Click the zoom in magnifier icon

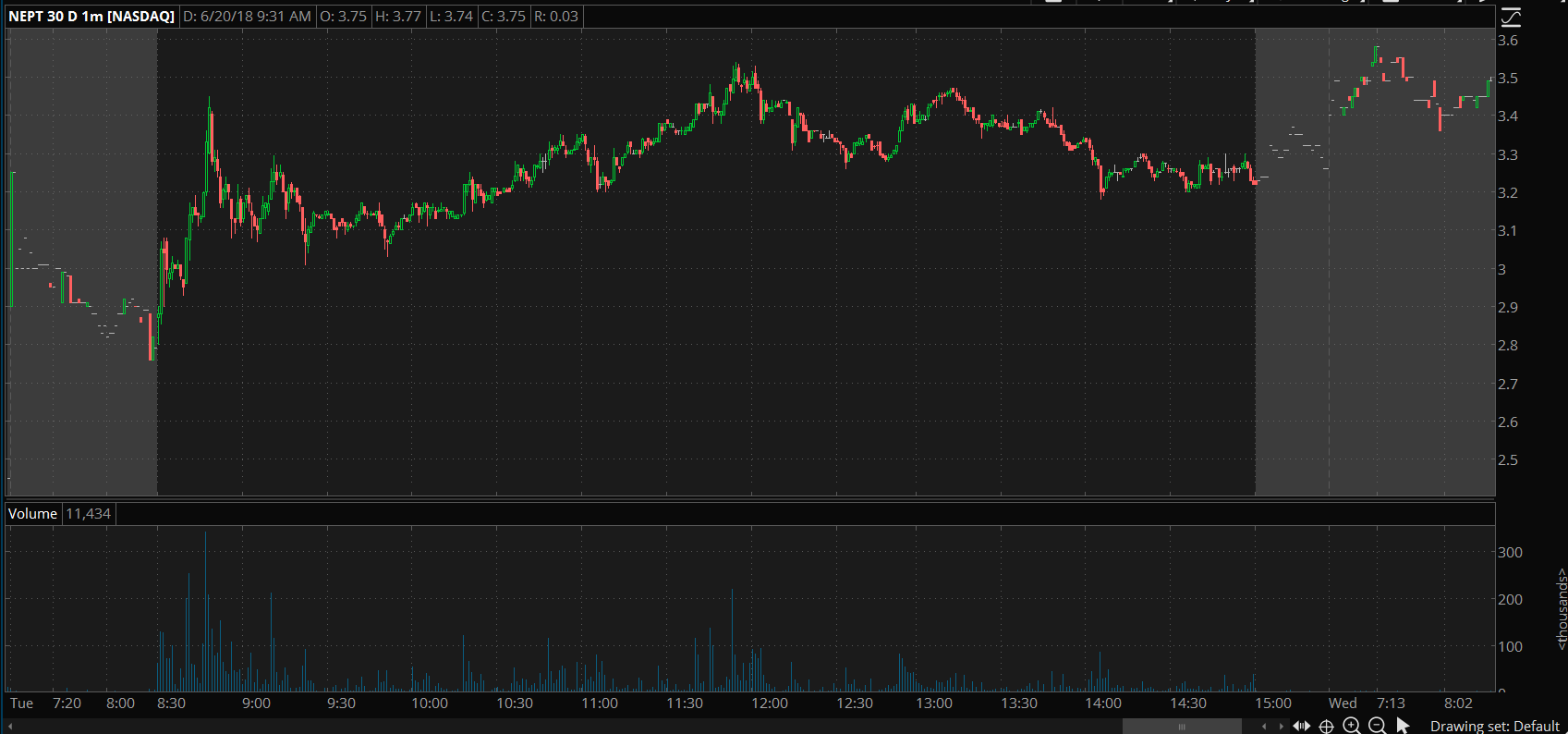1352,726
